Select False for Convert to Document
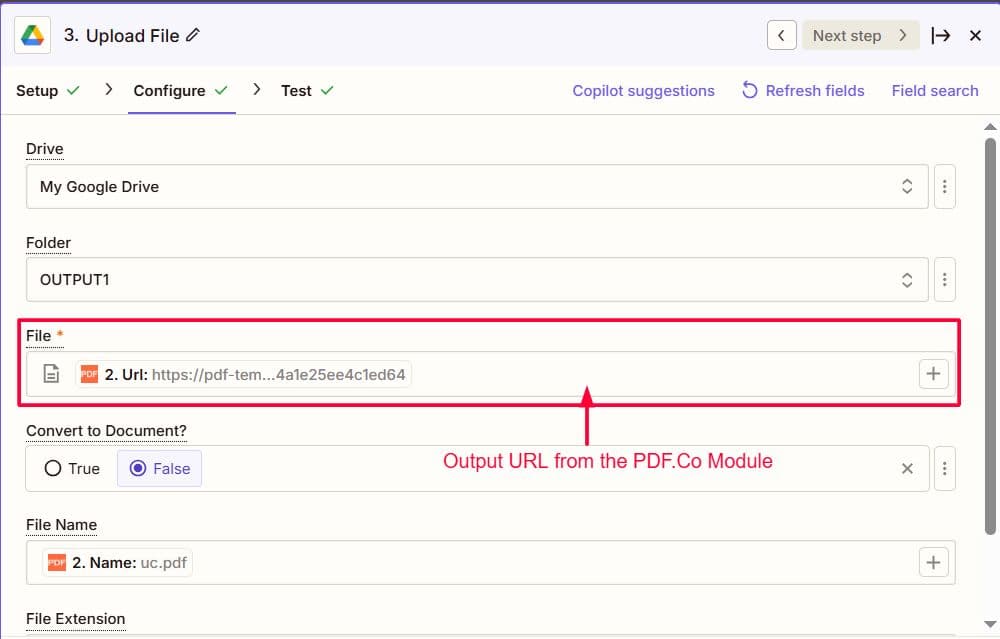1000x639 pixels. click(x=160, y=468)
